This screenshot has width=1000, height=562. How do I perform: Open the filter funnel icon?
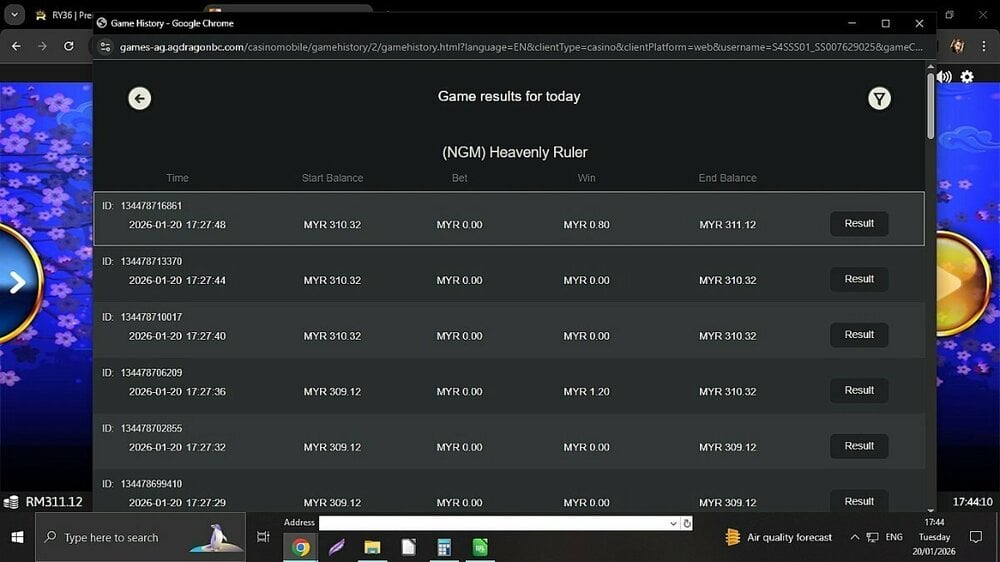pos(879,98)
